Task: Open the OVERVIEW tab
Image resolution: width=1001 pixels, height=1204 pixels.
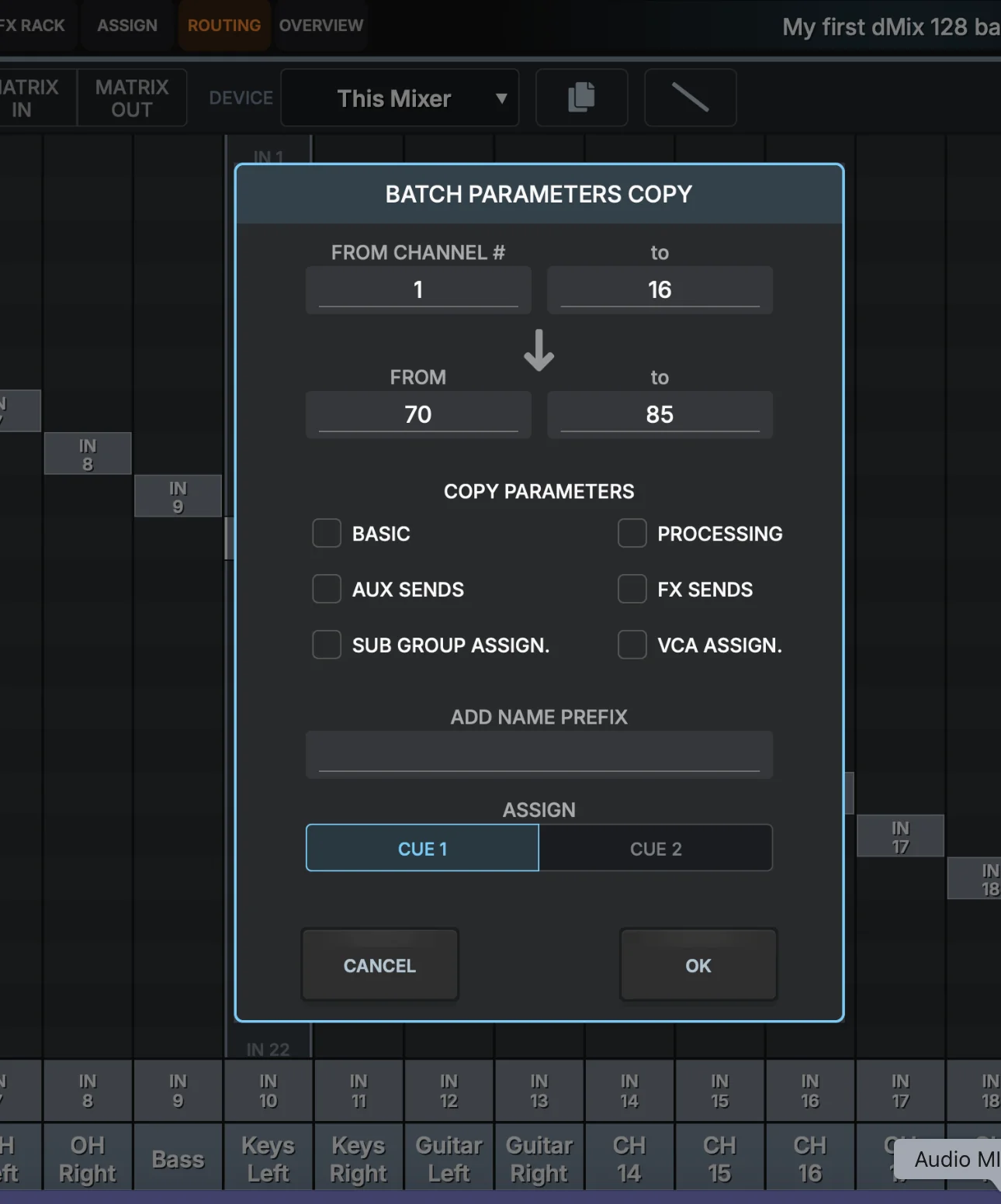Action: (x=321, y=26)
